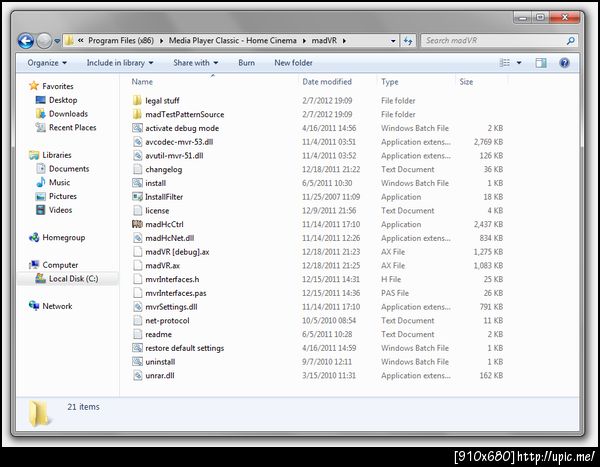Click the madVR breadcrumb segment
This screenshot has height=467, width=600.
point(324,41)
